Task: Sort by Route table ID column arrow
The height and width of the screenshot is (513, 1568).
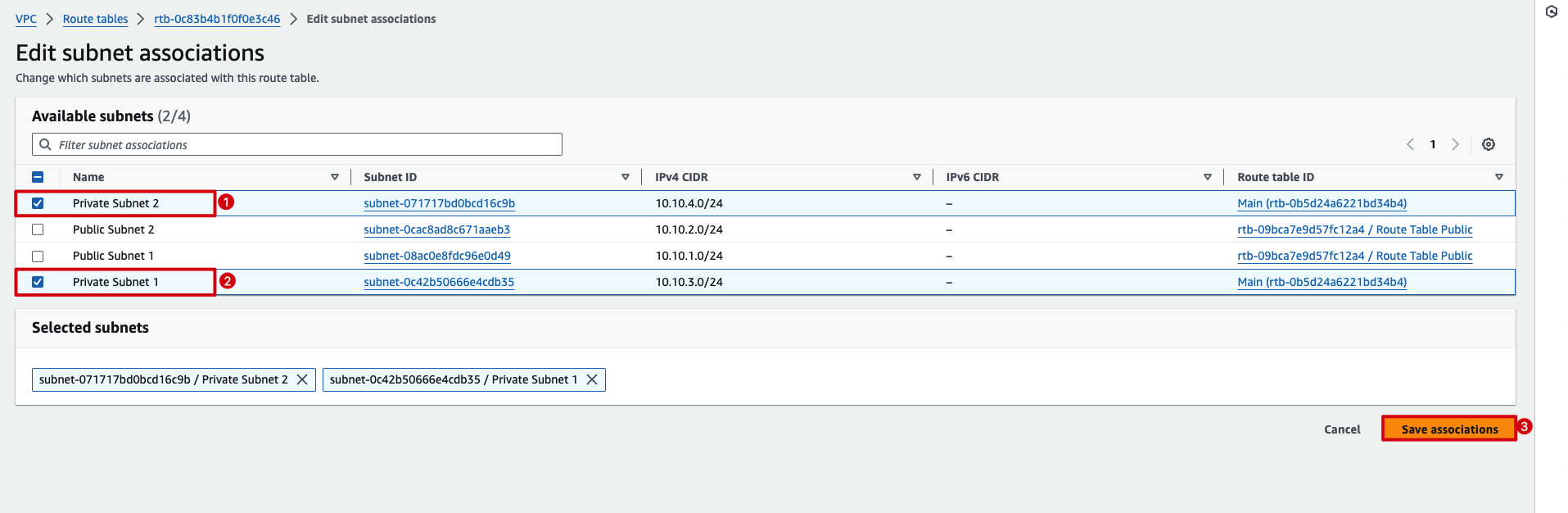Action: point(1498,177)
